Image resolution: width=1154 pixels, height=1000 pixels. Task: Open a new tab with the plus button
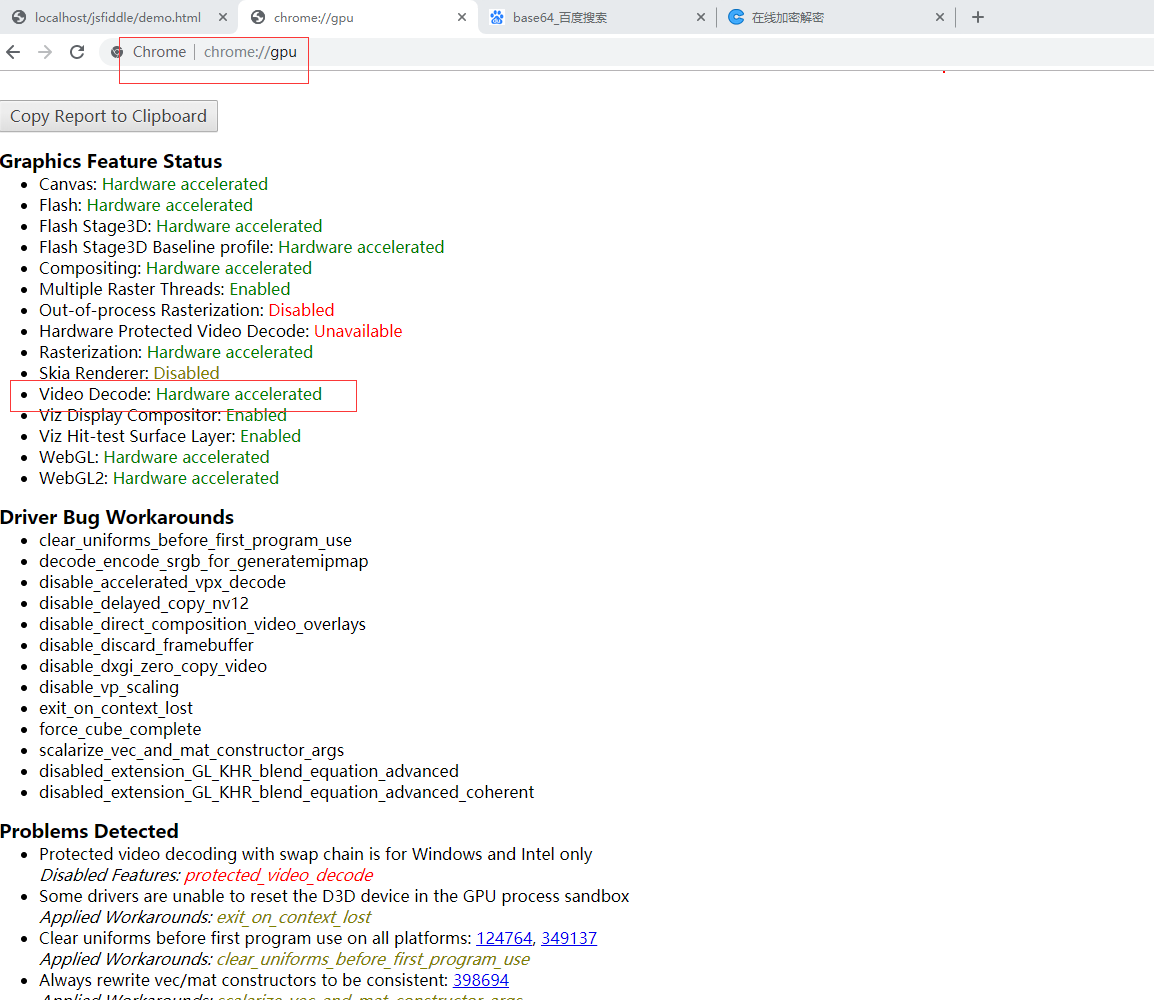[x=977, y=16]
